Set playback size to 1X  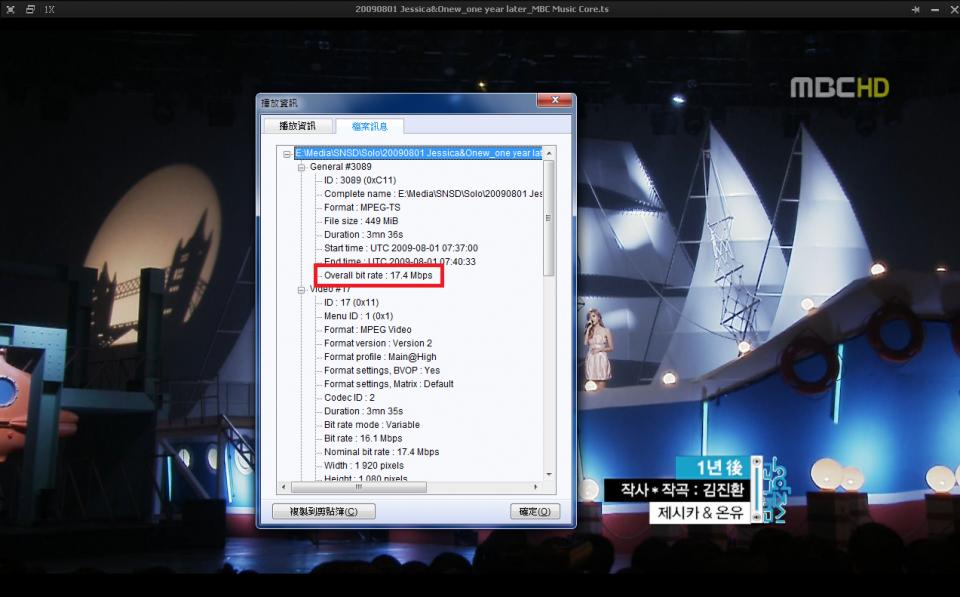pos(50,9)
